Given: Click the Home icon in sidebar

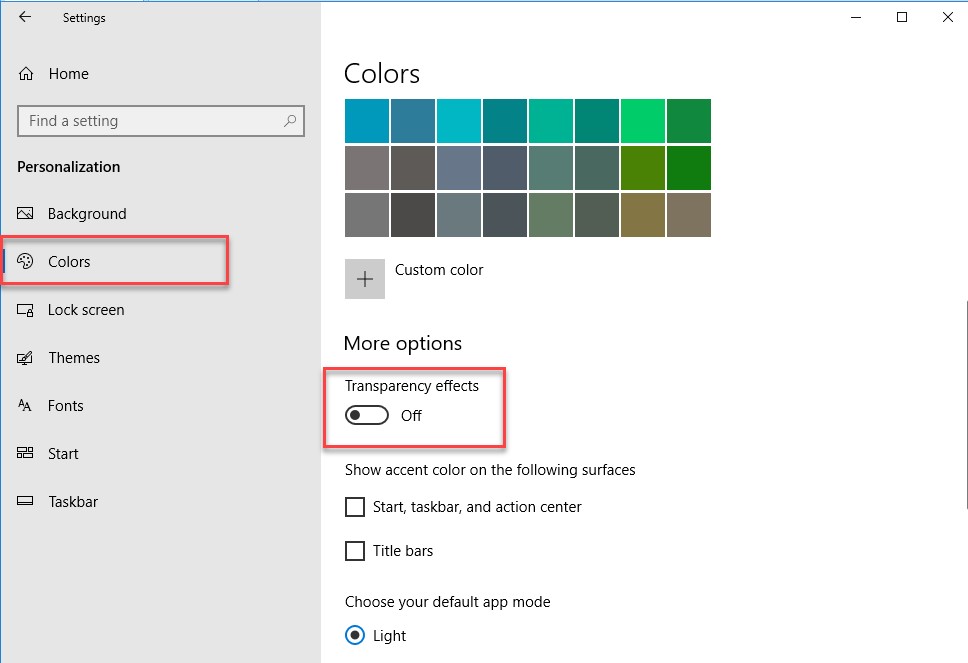Looking at the screenshot, I should pos(26,74).
